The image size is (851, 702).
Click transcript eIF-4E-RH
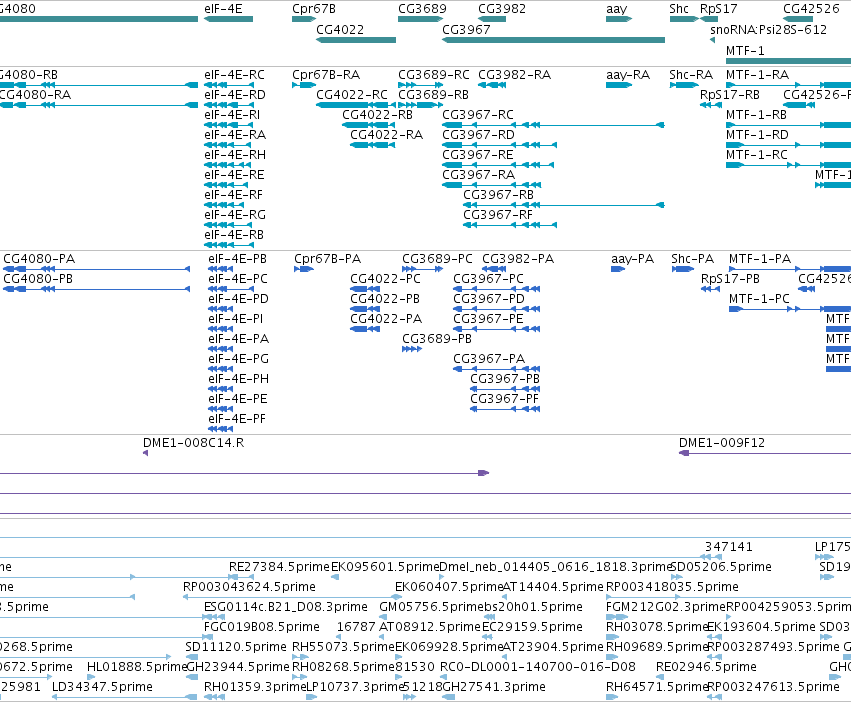(x=227, y=165)
